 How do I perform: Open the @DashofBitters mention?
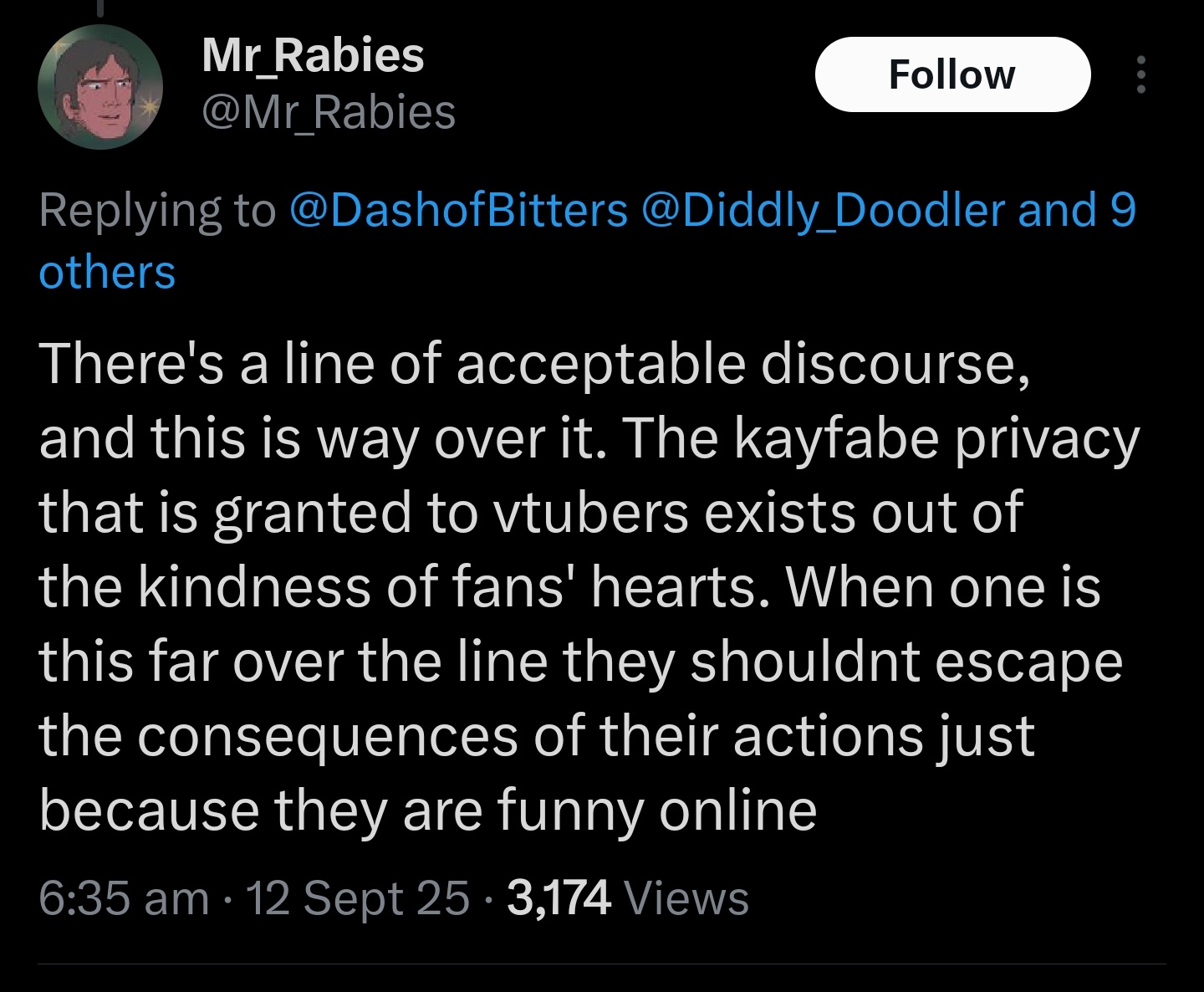(458, 209)
